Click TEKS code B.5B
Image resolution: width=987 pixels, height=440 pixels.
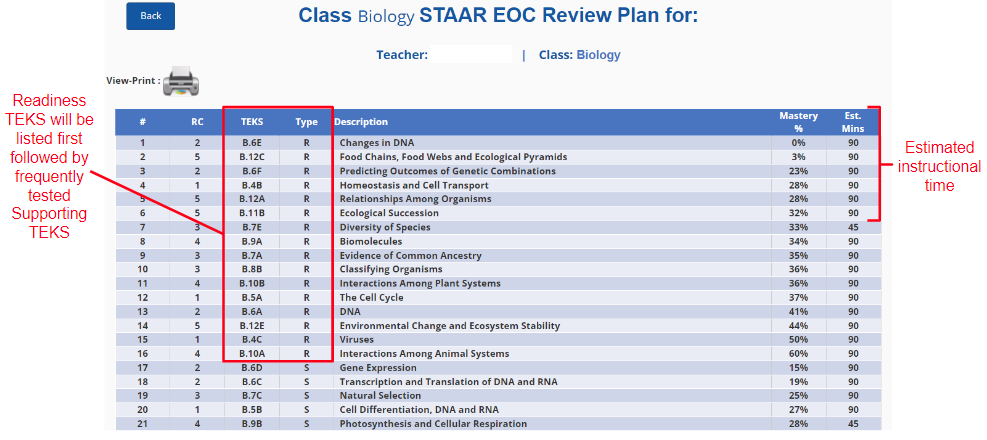tap(252, 410)
